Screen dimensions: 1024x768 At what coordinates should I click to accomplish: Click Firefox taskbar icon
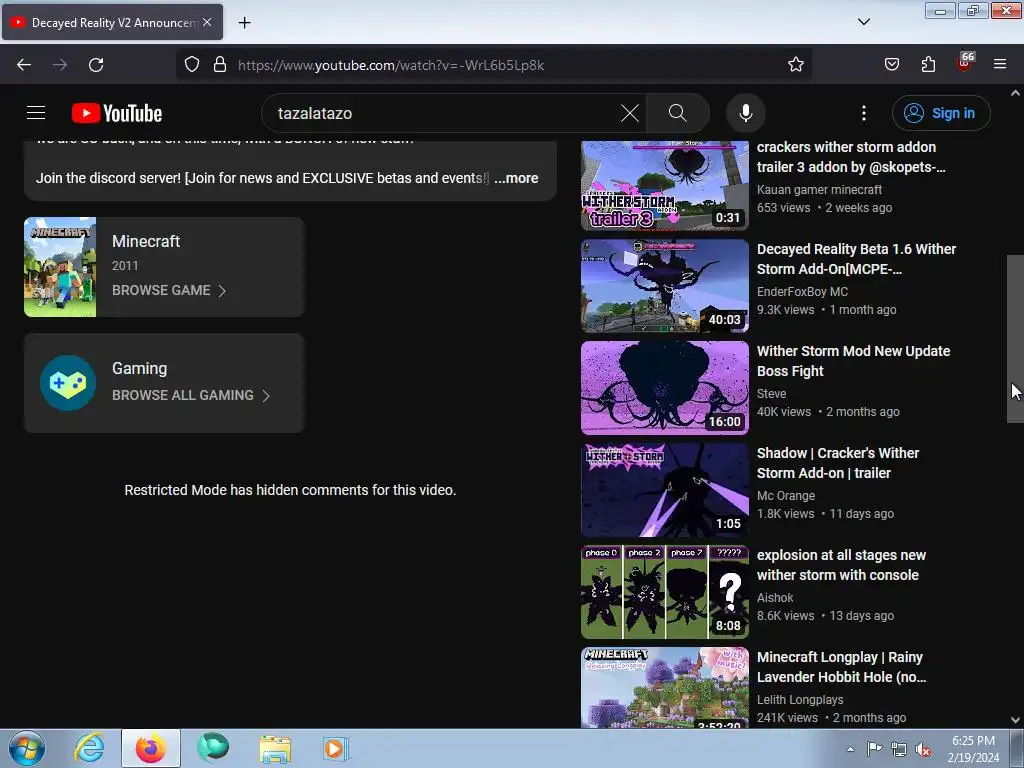pos(150,748)
